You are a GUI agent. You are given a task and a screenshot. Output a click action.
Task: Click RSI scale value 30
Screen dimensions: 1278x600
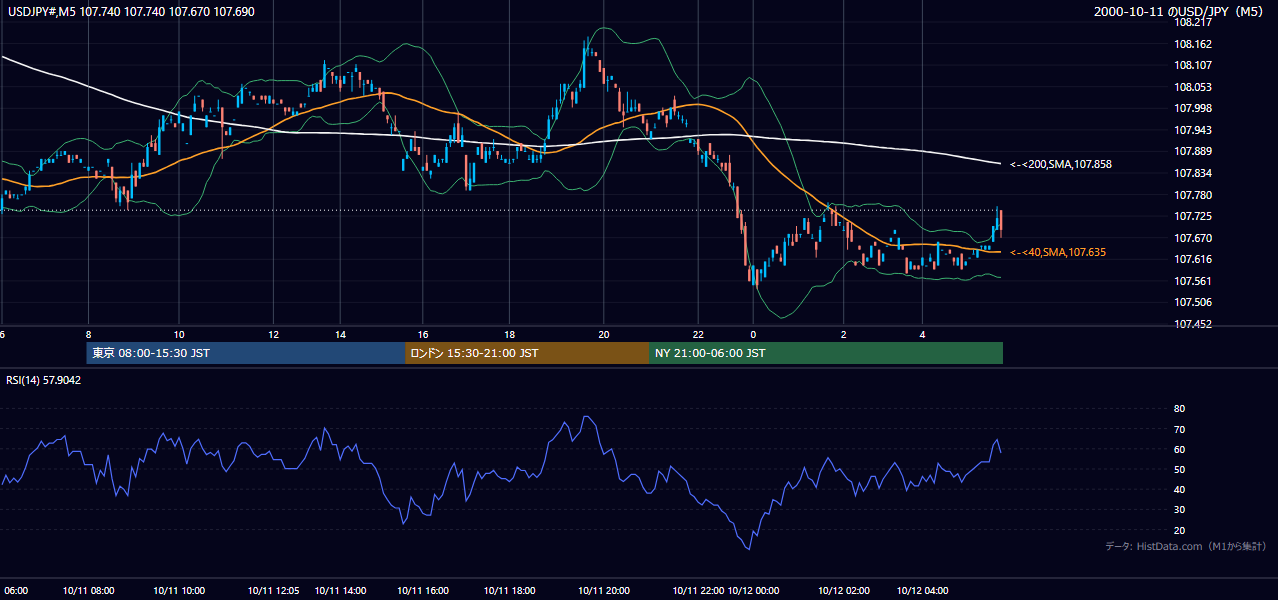[x=1179, y=510]
